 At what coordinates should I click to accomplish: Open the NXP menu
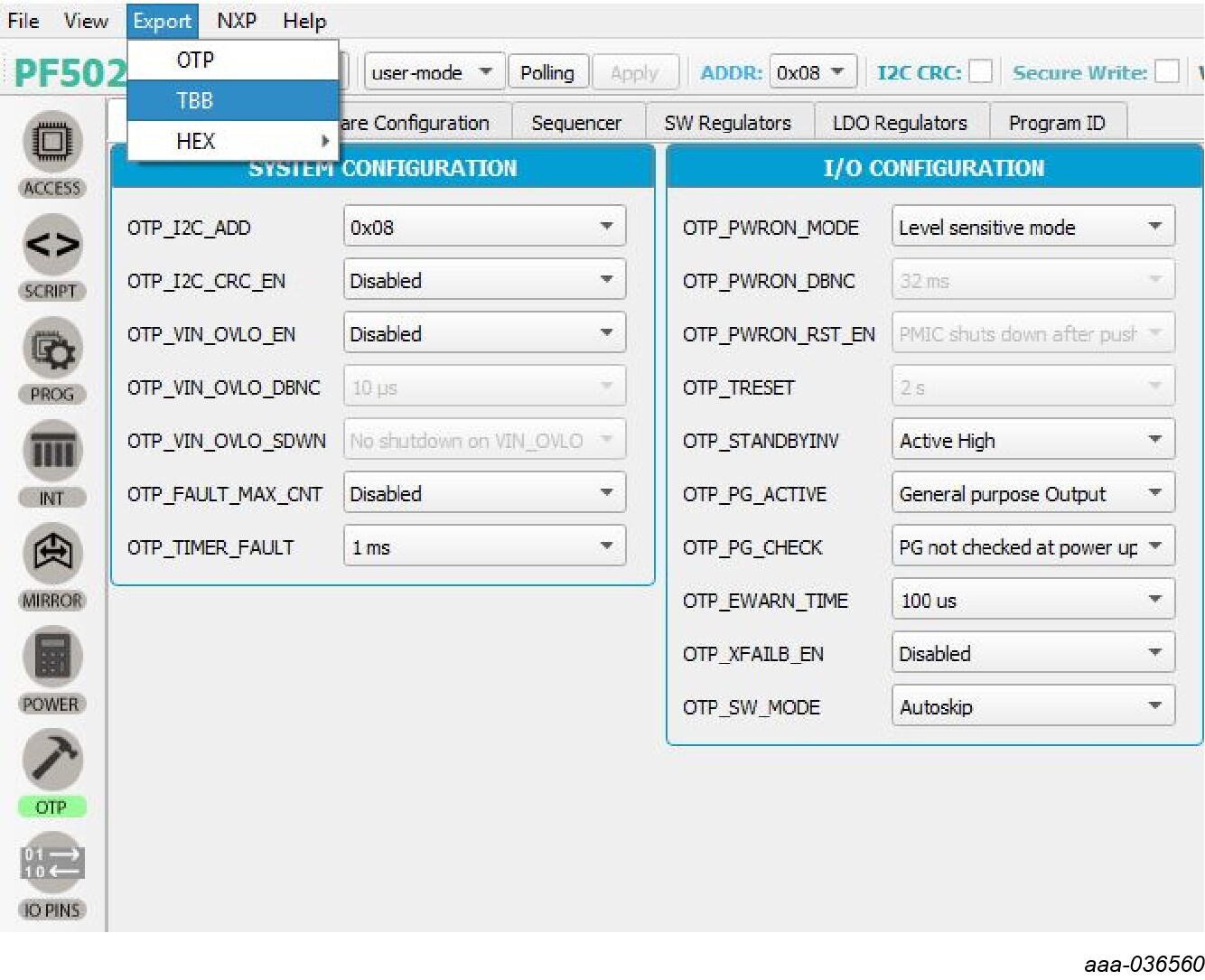pos(237,20)
